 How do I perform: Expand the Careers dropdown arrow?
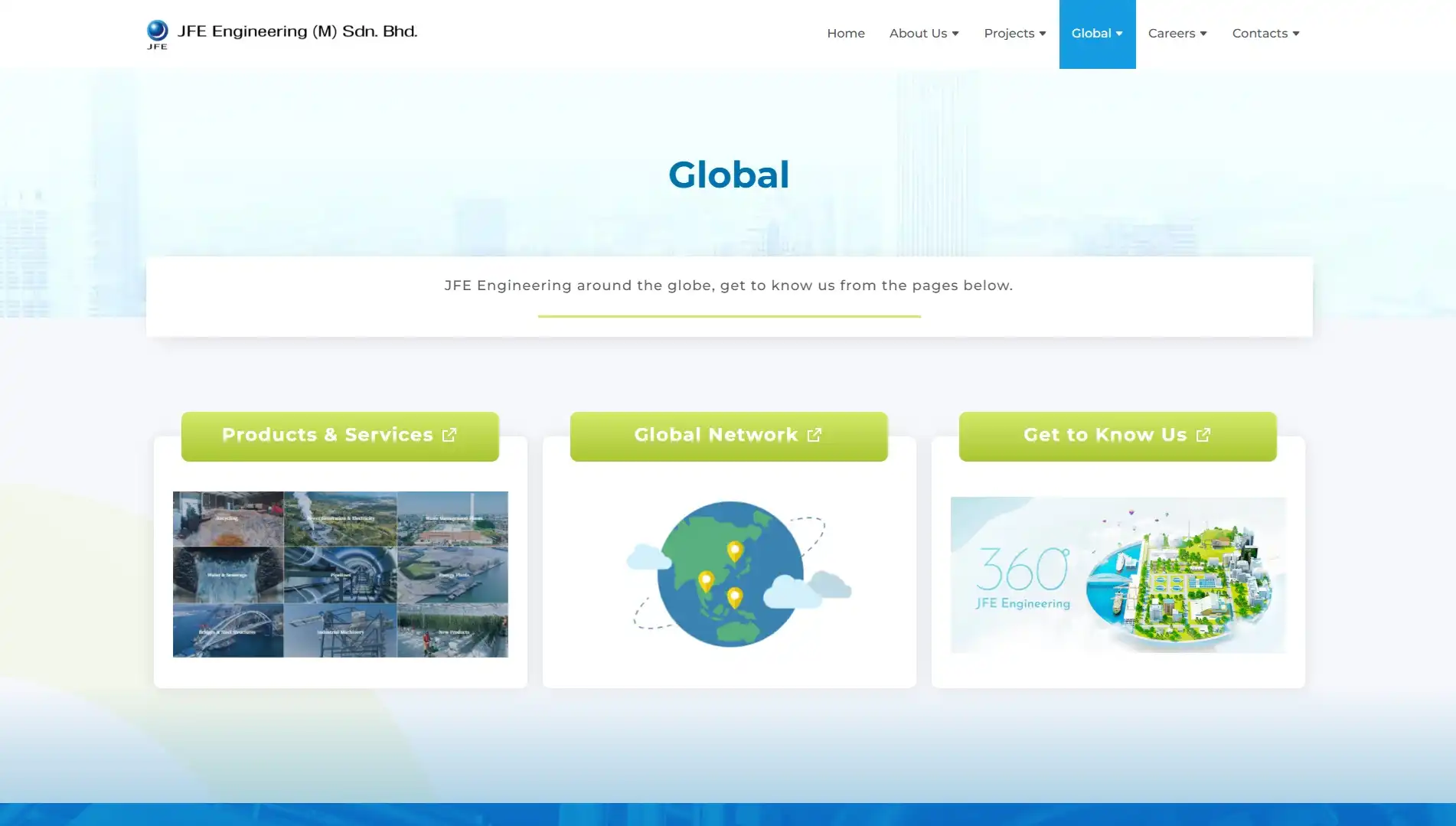pyautogui.click(x=1203, y=34)
